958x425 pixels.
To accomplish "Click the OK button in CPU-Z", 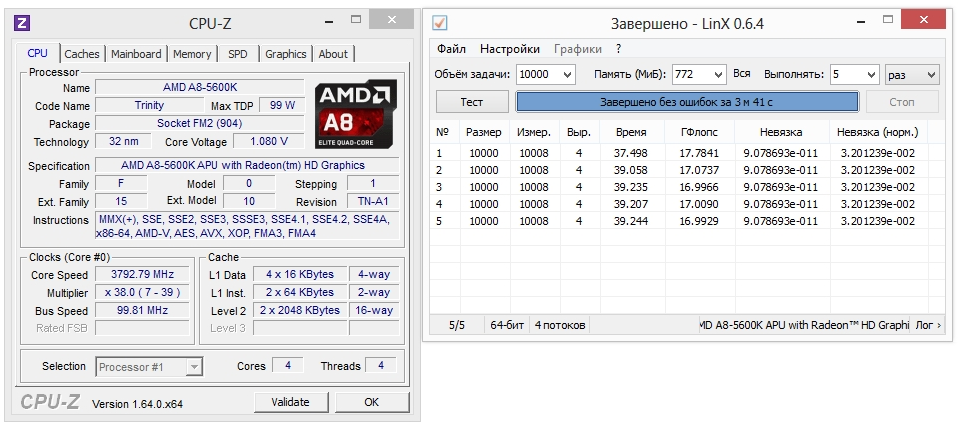I will (x=371, y=402).
